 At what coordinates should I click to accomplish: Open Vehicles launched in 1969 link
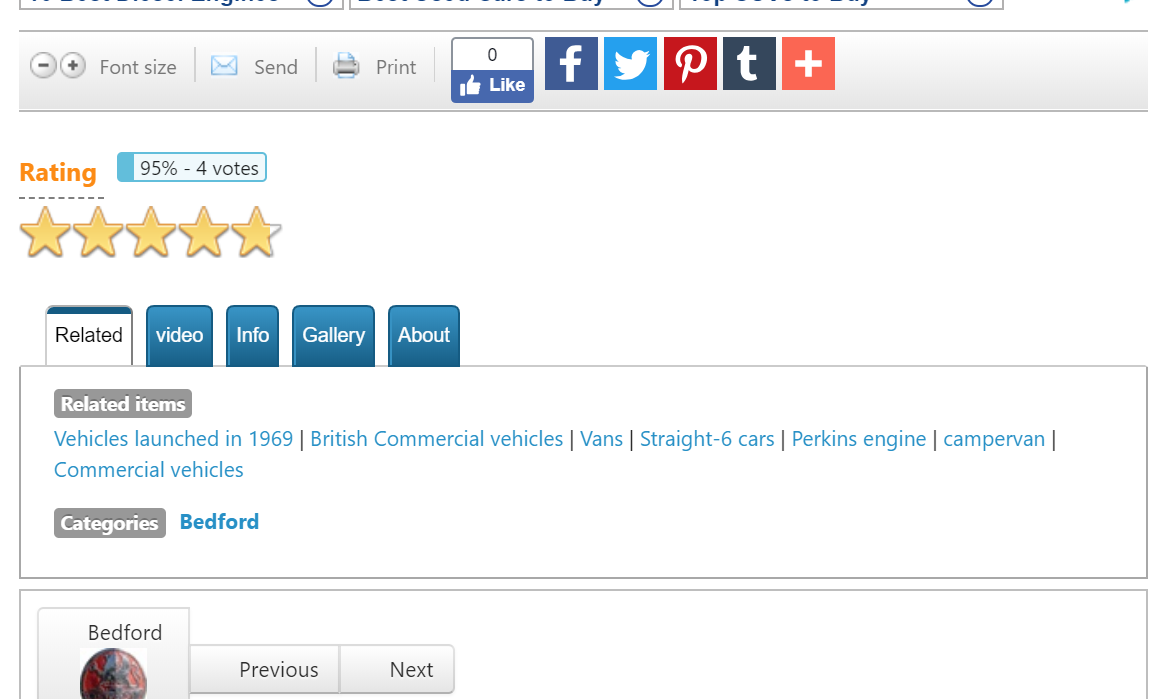click(173, 439)
